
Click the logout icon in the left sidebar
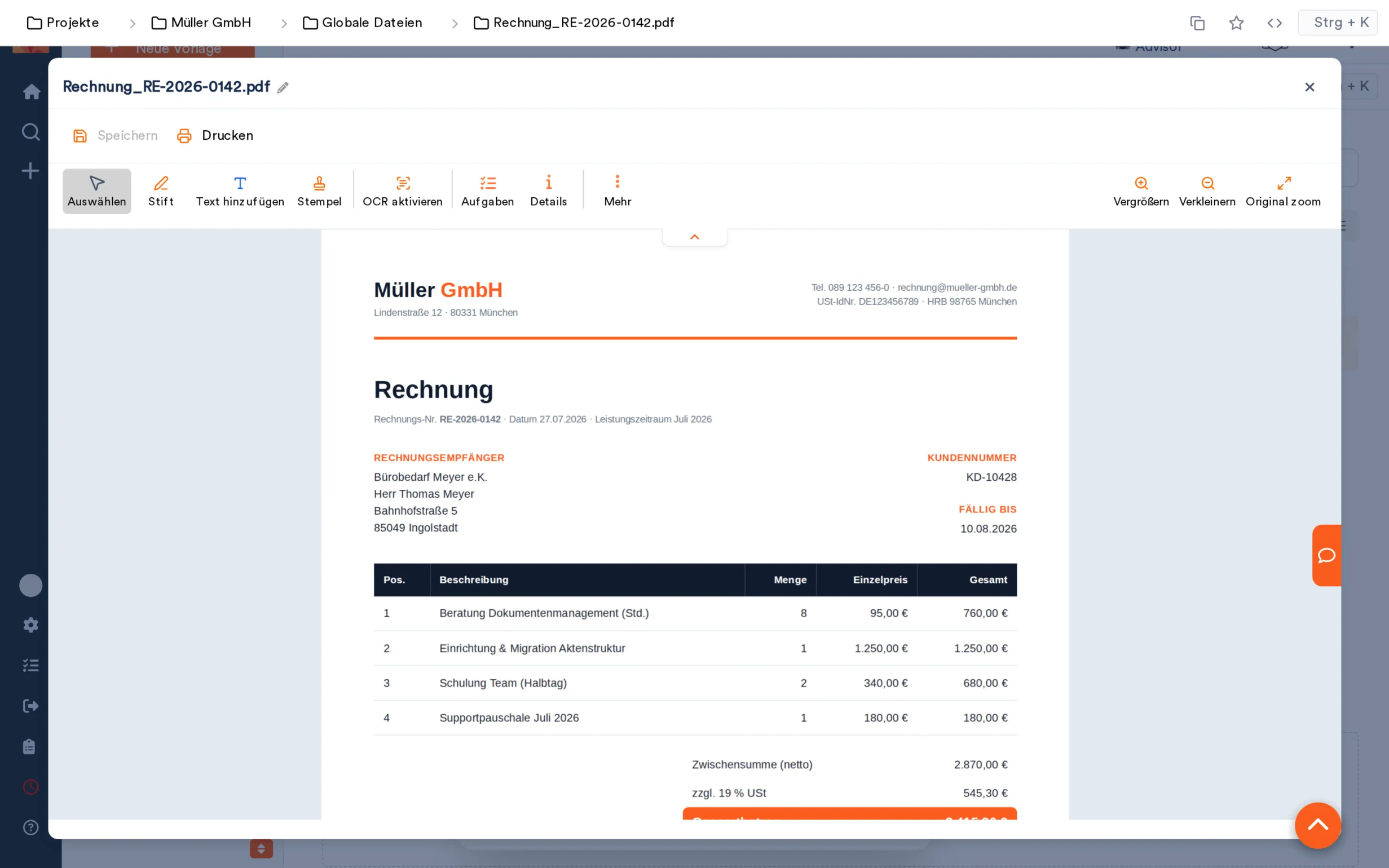coord(31,706)
